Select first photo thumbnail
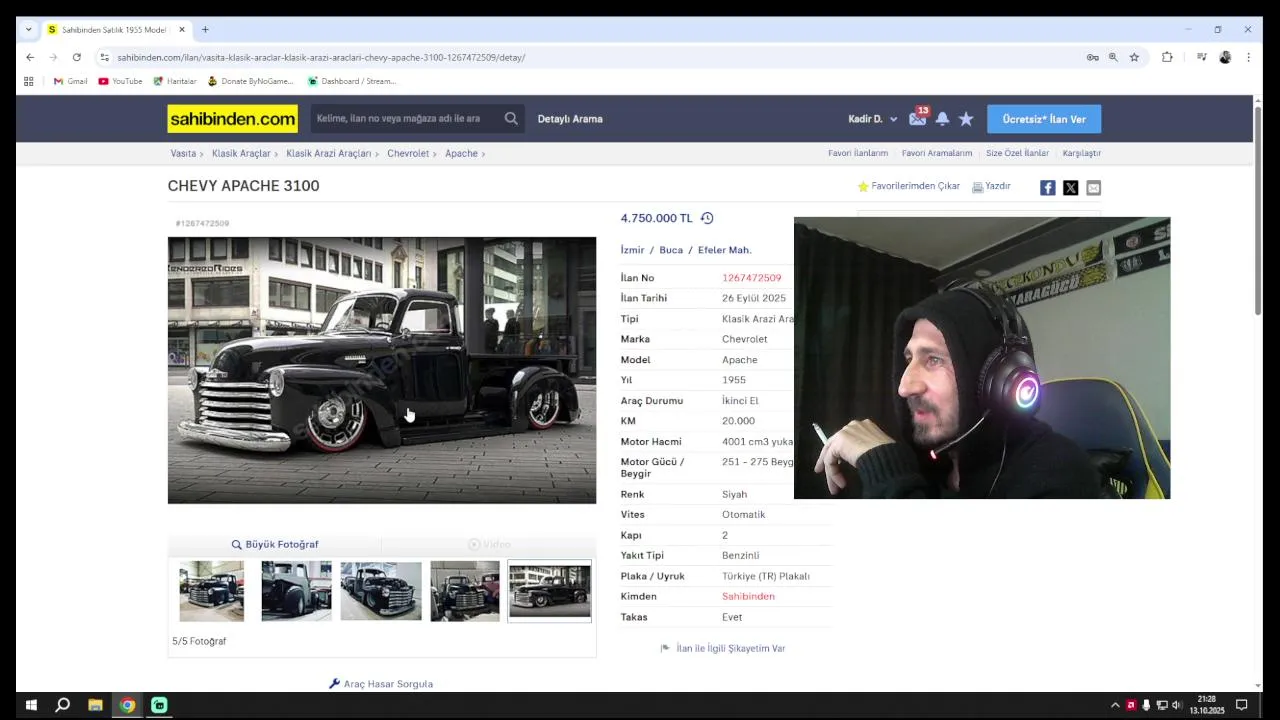Image resolution: width=1280 pixels, height=720 pixels. (x=211, y=591)
